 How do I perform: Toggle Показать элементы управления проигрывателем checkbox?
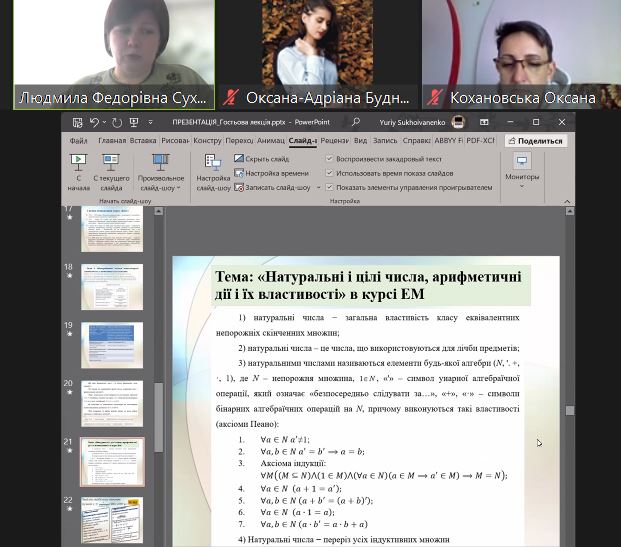pyautogui.click(x=330, y=187)
